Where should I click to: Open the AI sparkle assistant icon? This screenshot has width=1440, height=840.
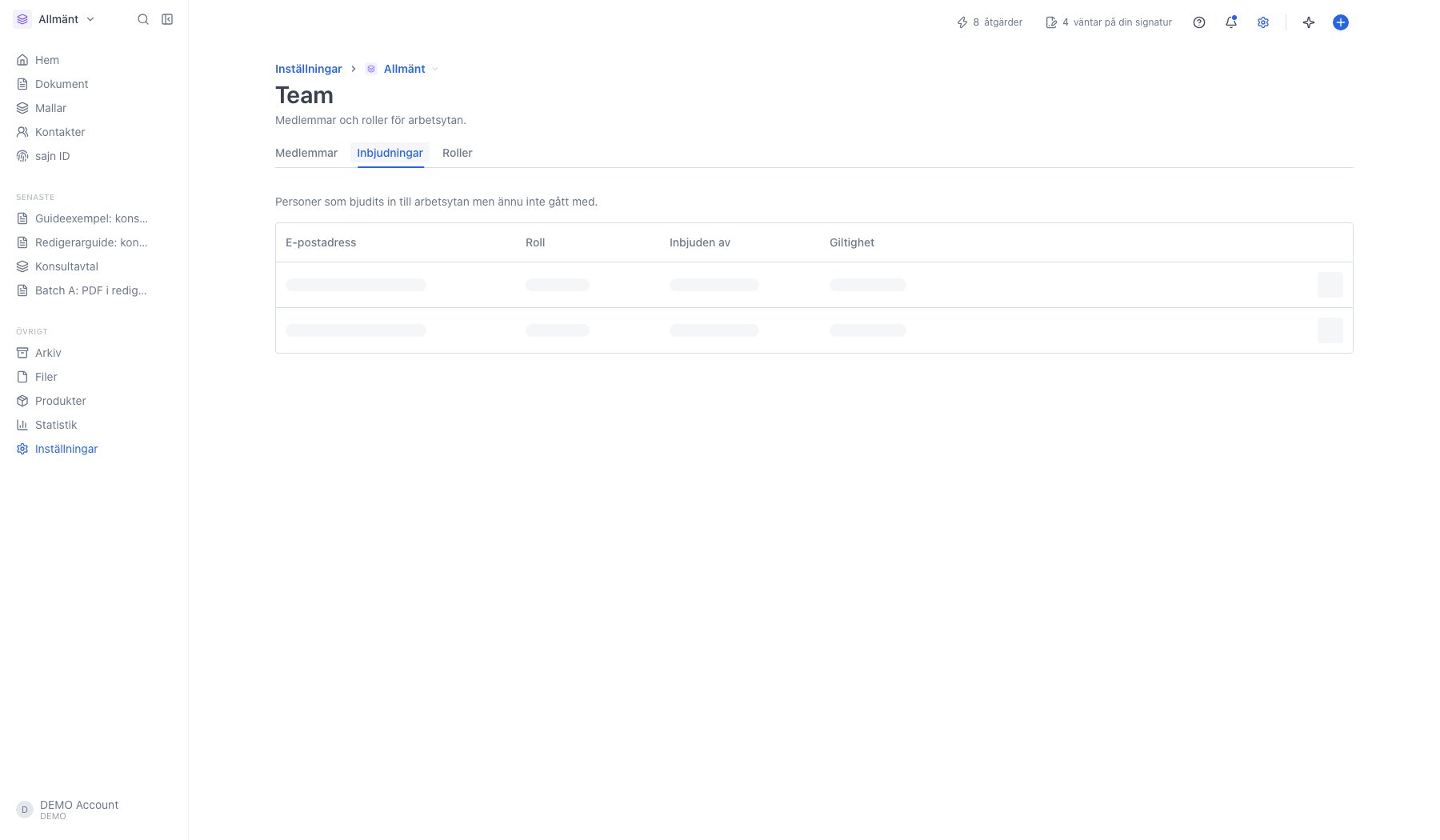pyautogui.click(x=1309, y=22)
